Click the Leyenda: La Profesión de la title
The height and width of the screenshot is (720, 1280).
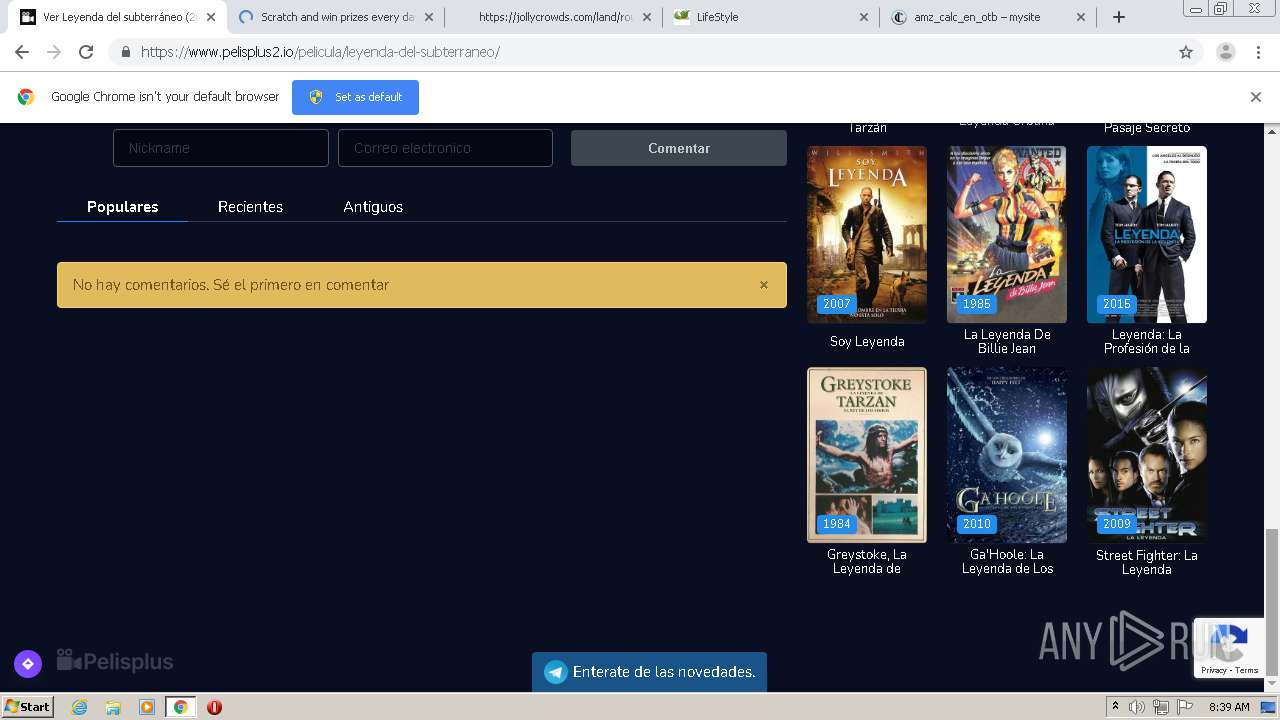coord(1147,342)
